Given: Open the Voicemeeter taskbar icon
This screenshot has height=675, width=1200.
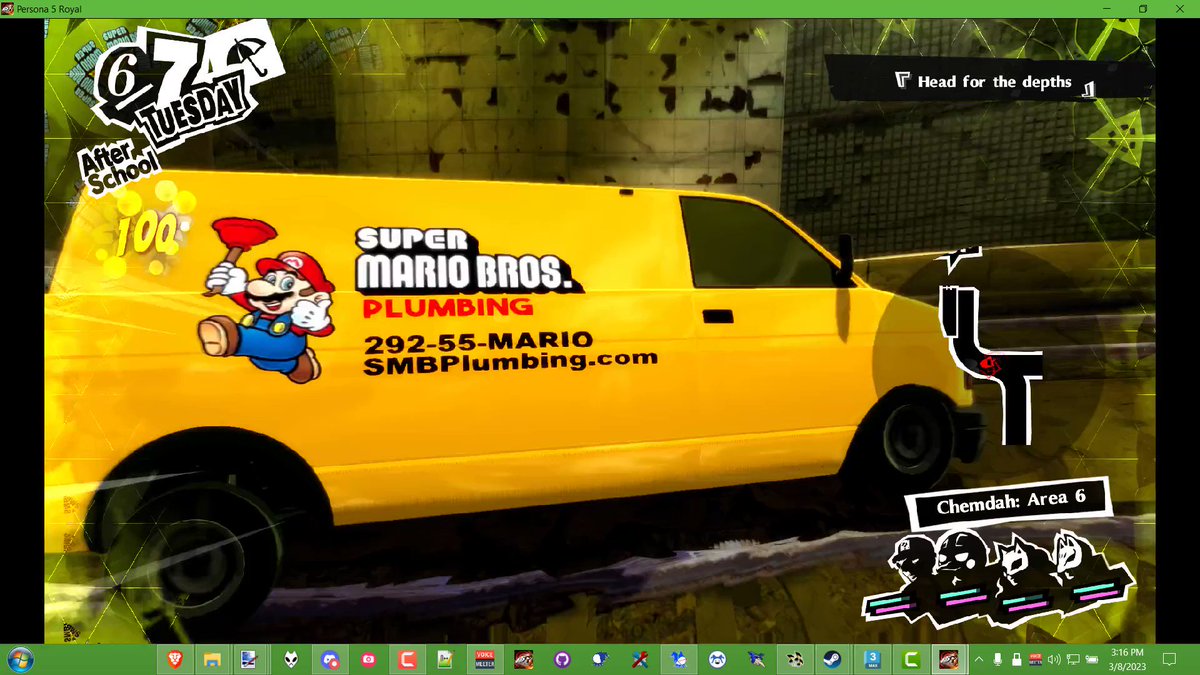Looking at the screenshot, I should [x=484, y=660].
